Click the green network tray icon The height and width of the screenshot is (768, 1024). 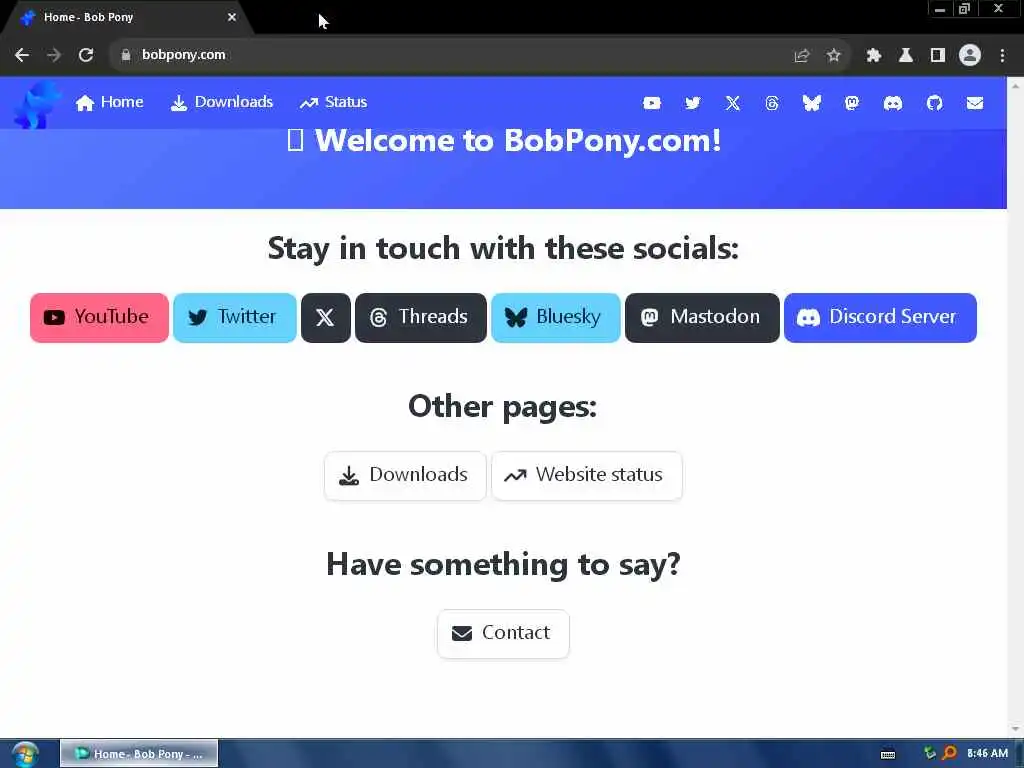tap(930, 753)
